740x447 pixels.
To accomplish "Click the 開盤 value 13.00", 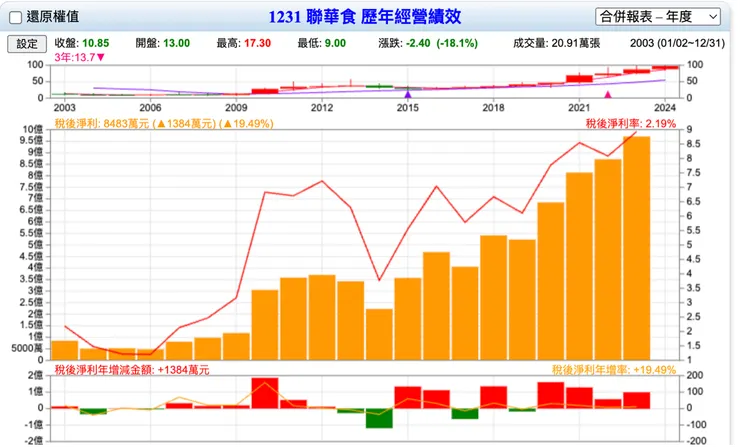I will (x=177, y=43).
